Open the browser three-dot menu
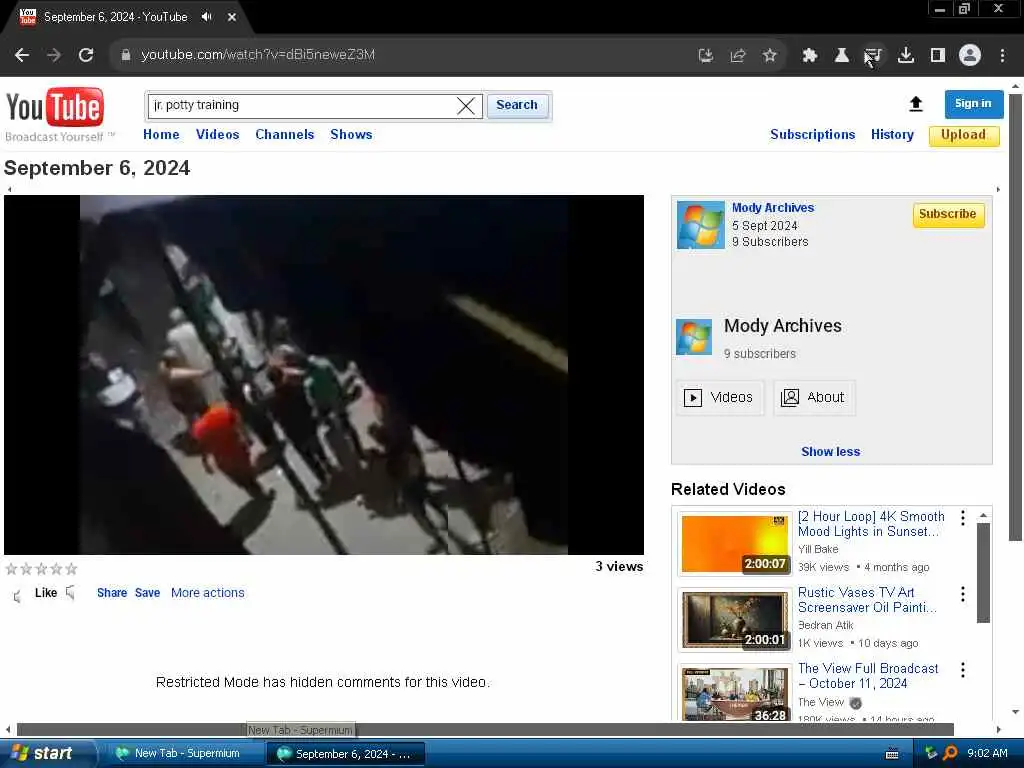The image size is (1024, 768). 1002,56
